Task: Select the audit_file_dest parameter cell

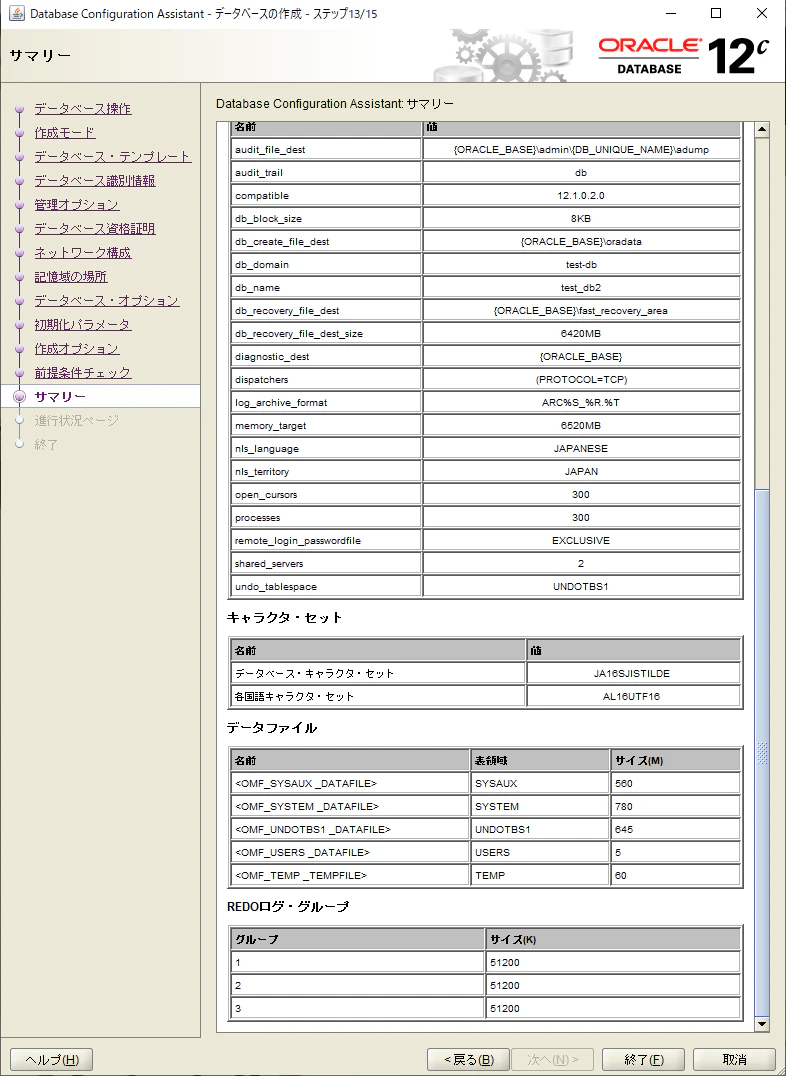Action: click(x=326, y=150)
